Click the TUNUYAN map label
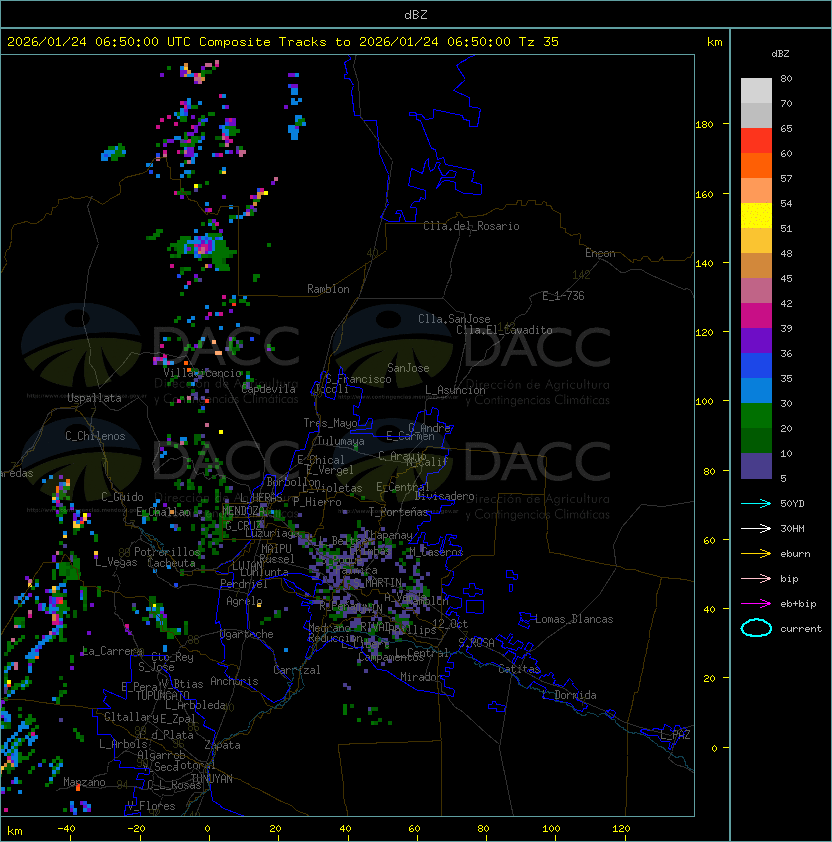Image resolution: width=832 pixels, height=842 pixels. tap(212, 779)
